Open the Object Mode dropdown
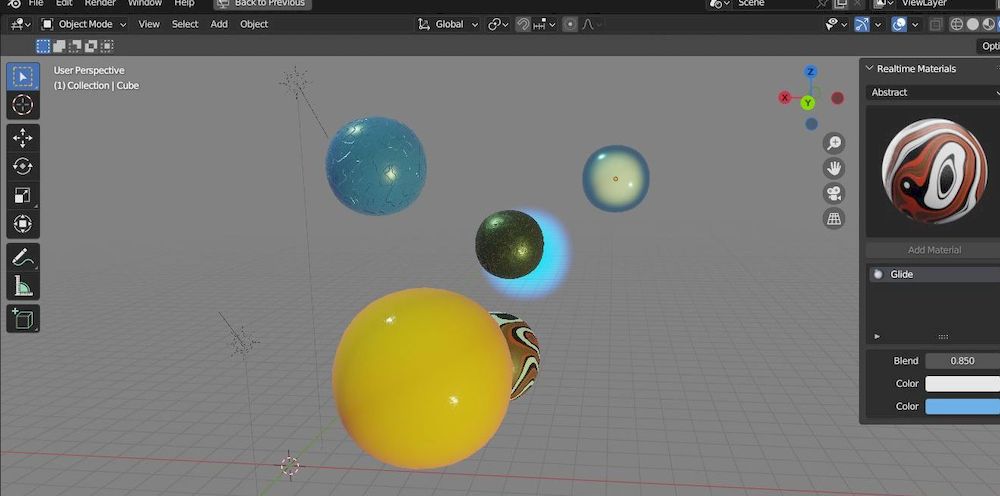The image size is (1000, 496). 84,24
